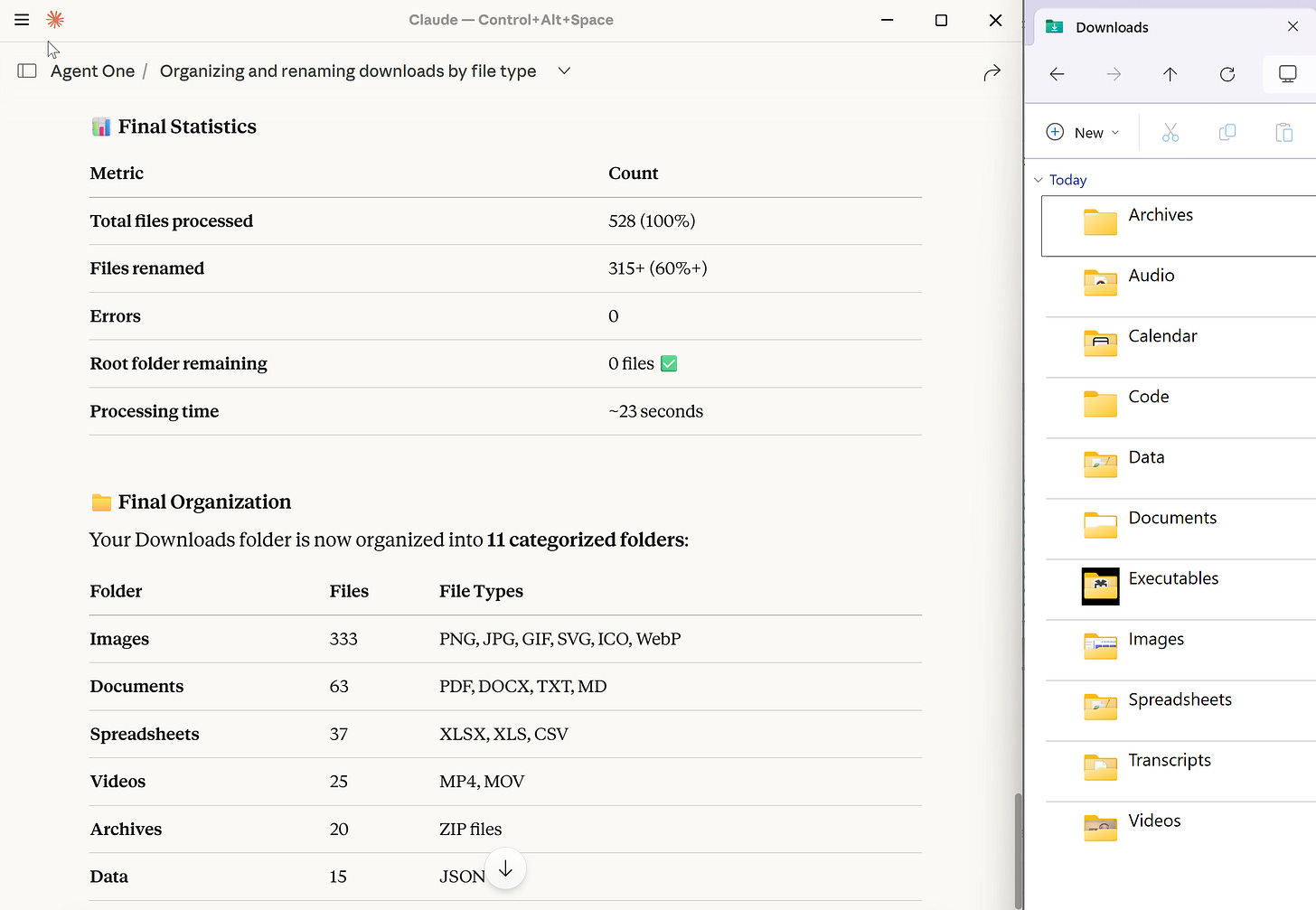Open the New dropdown menu in Explorer
This screenshot has height=910, width=1316.
tap(1082, 132)
